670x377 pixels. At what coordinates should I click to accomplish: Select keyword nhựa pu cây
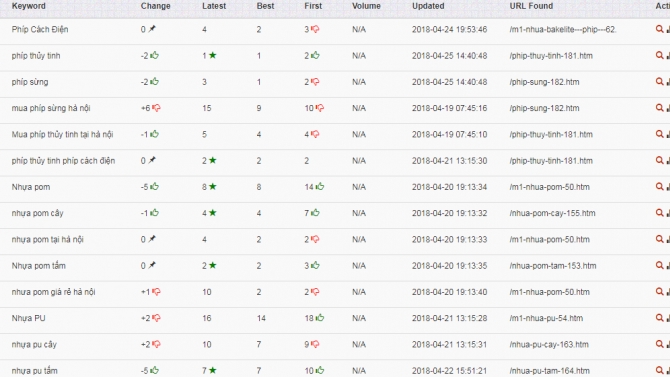34,345
